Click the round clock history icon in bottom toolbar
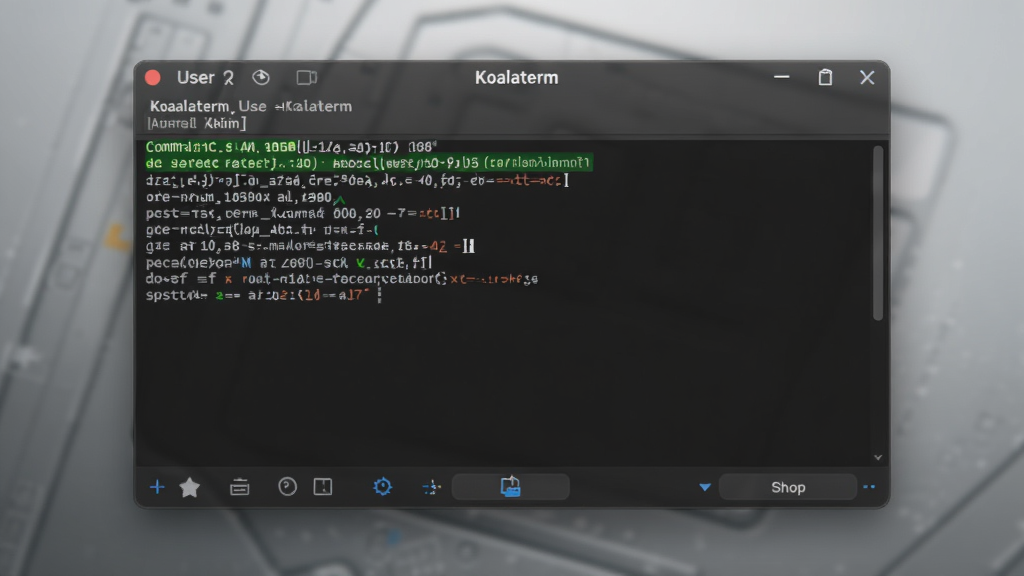 tap(287, 487)
